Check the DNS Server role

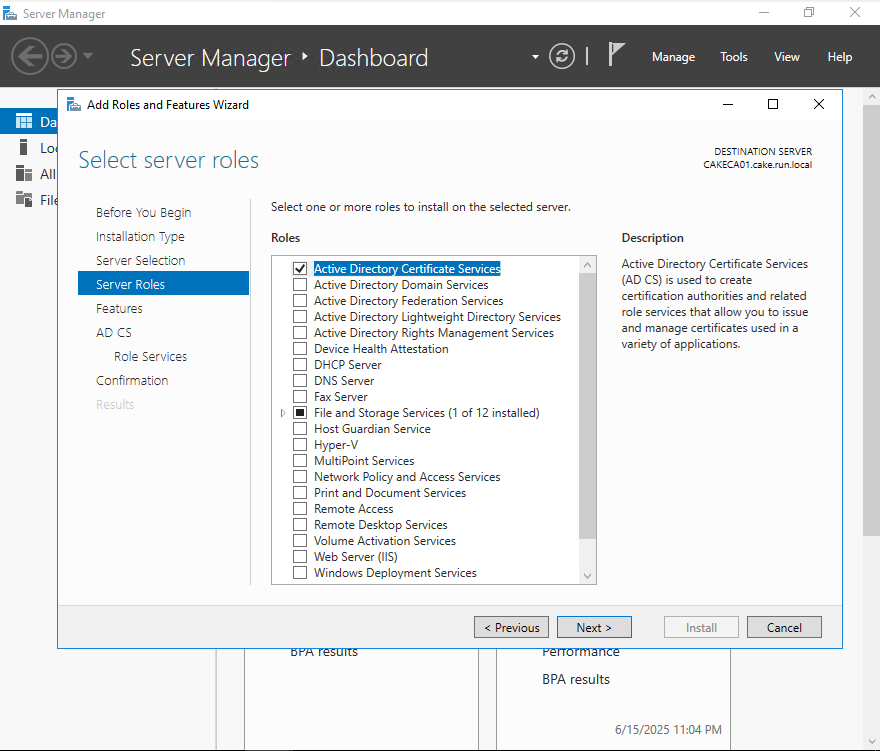point(300,381)
